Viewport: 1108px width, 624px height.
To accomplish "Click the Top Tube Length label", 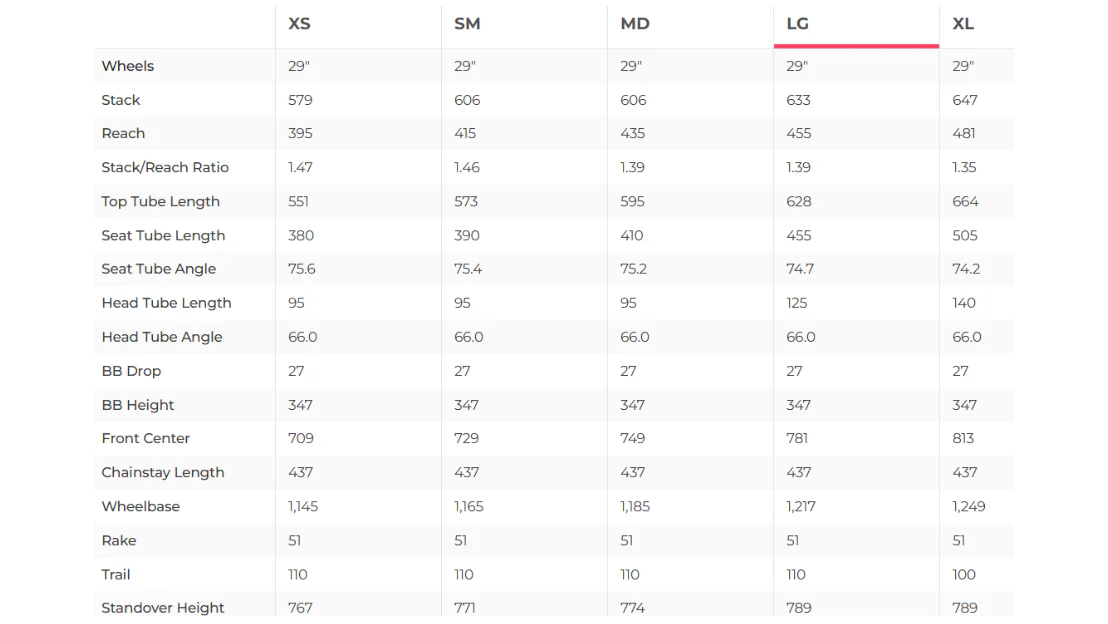I will (160, 201).
